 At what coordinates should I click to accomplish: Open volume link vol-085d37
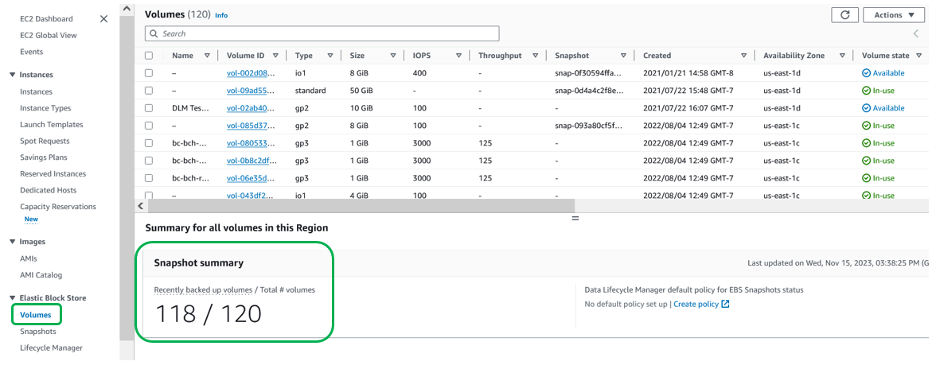[251, 126]
